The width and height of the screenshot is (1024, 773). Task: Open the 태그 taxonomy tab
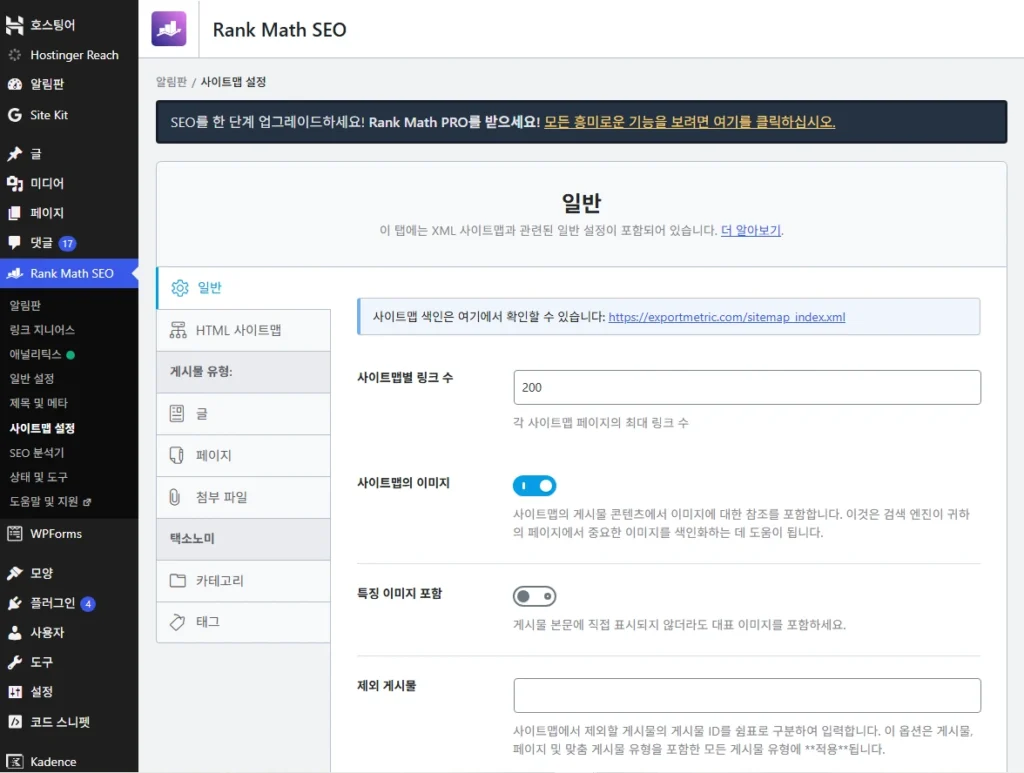(243, 622)
